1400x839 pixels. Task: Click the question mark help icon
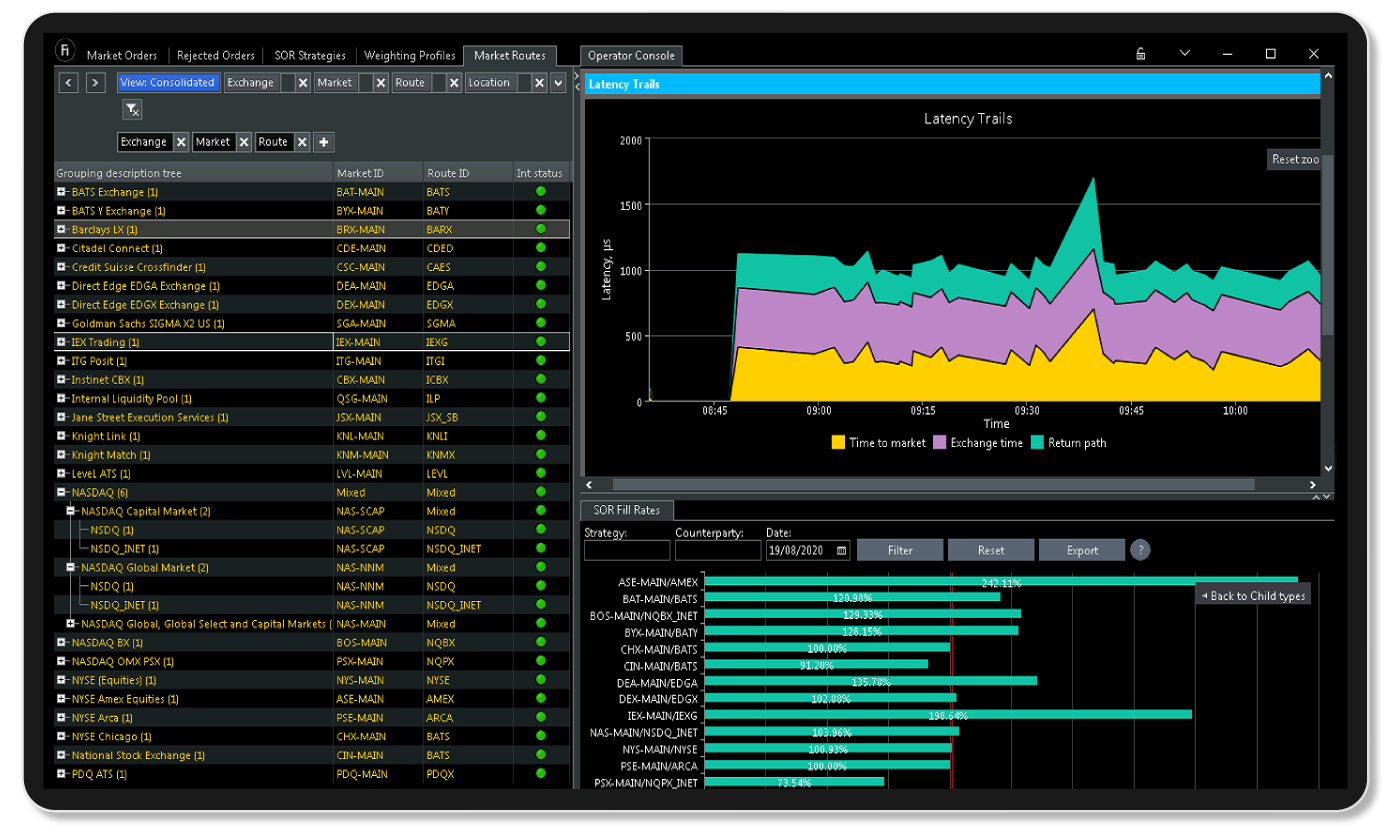[x=1140, y=549]
